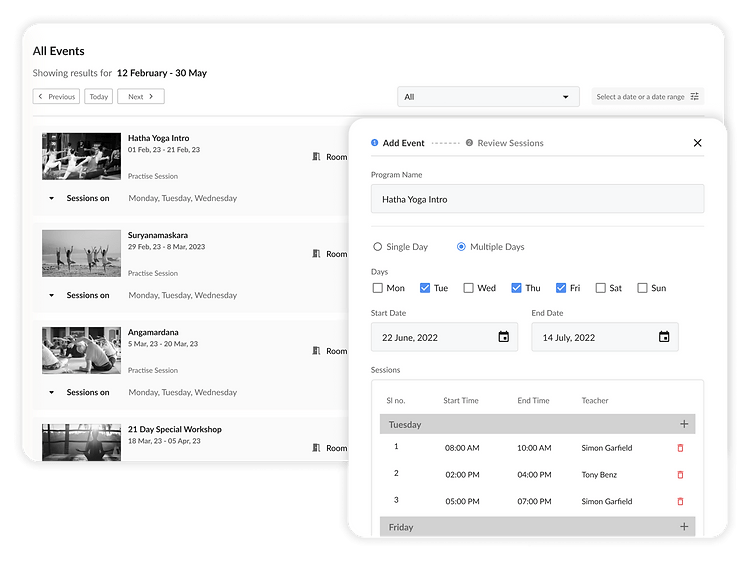Add a session to Tuesday with plus icon
The height and width of the screenshot is (561, 750).
click(684, 424)
